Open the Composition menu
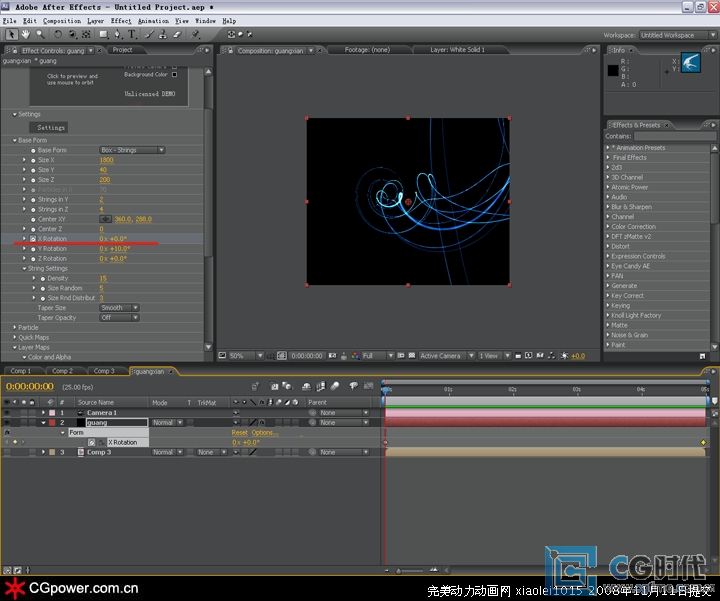The height and width of the screenshot is (601, 720). pos(62,21)
